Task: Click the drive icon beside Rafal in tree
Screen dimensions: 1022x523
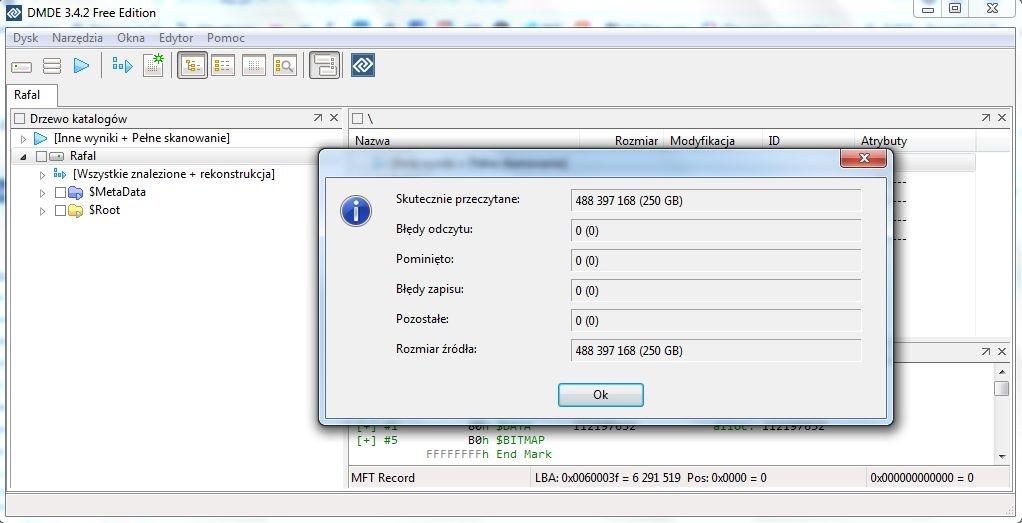Action: pos(57,157)
